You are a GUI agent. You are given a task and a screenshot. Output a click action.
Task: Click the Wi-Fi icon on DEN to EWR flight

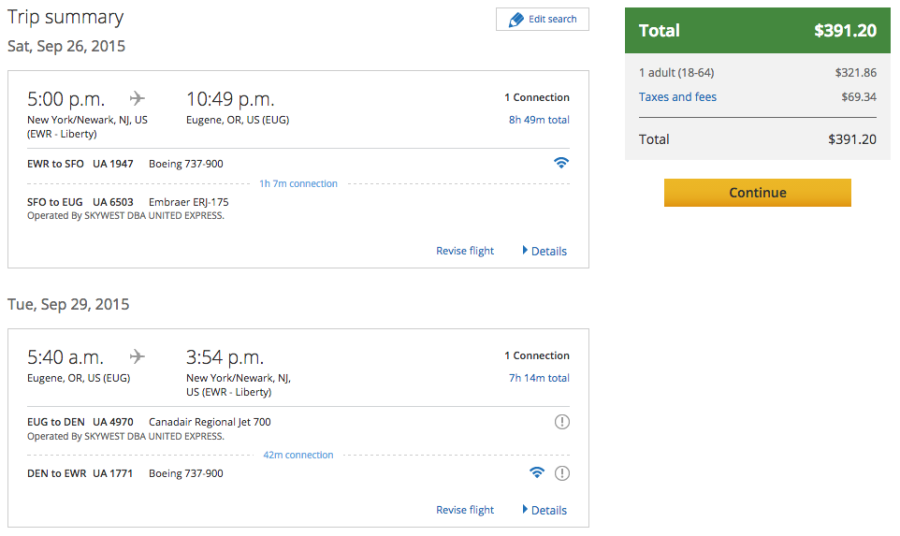click(537, 473)
